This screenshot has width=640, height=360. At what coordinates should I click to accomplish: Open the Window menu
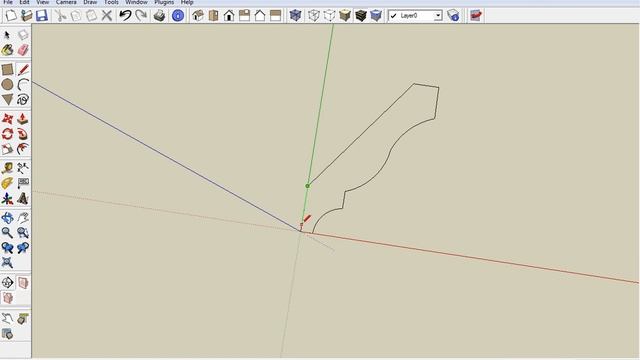(136, 2)
